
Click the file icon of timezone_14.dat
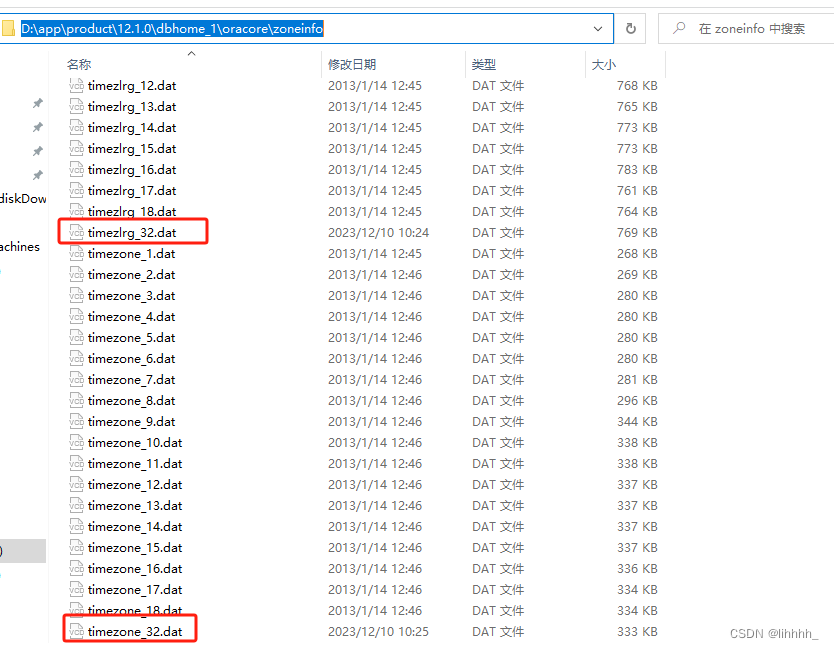pos(77,527)
